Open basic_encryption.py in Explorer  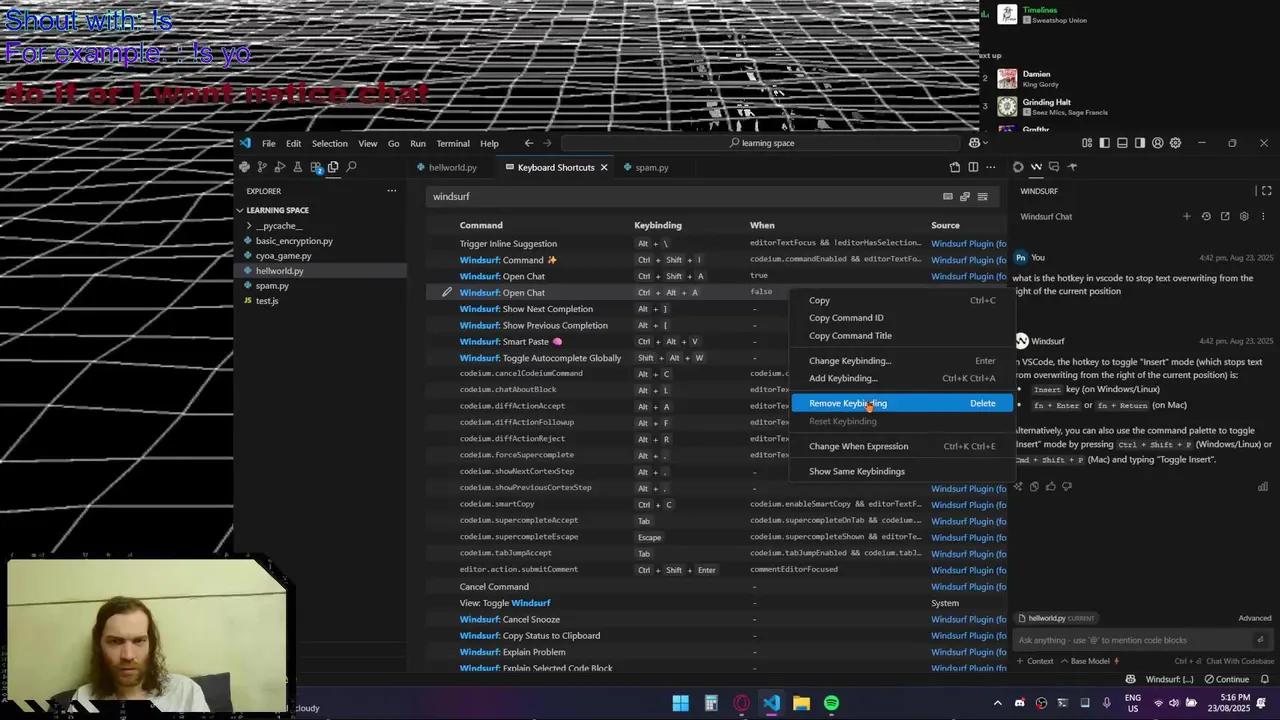click(294, 241)
